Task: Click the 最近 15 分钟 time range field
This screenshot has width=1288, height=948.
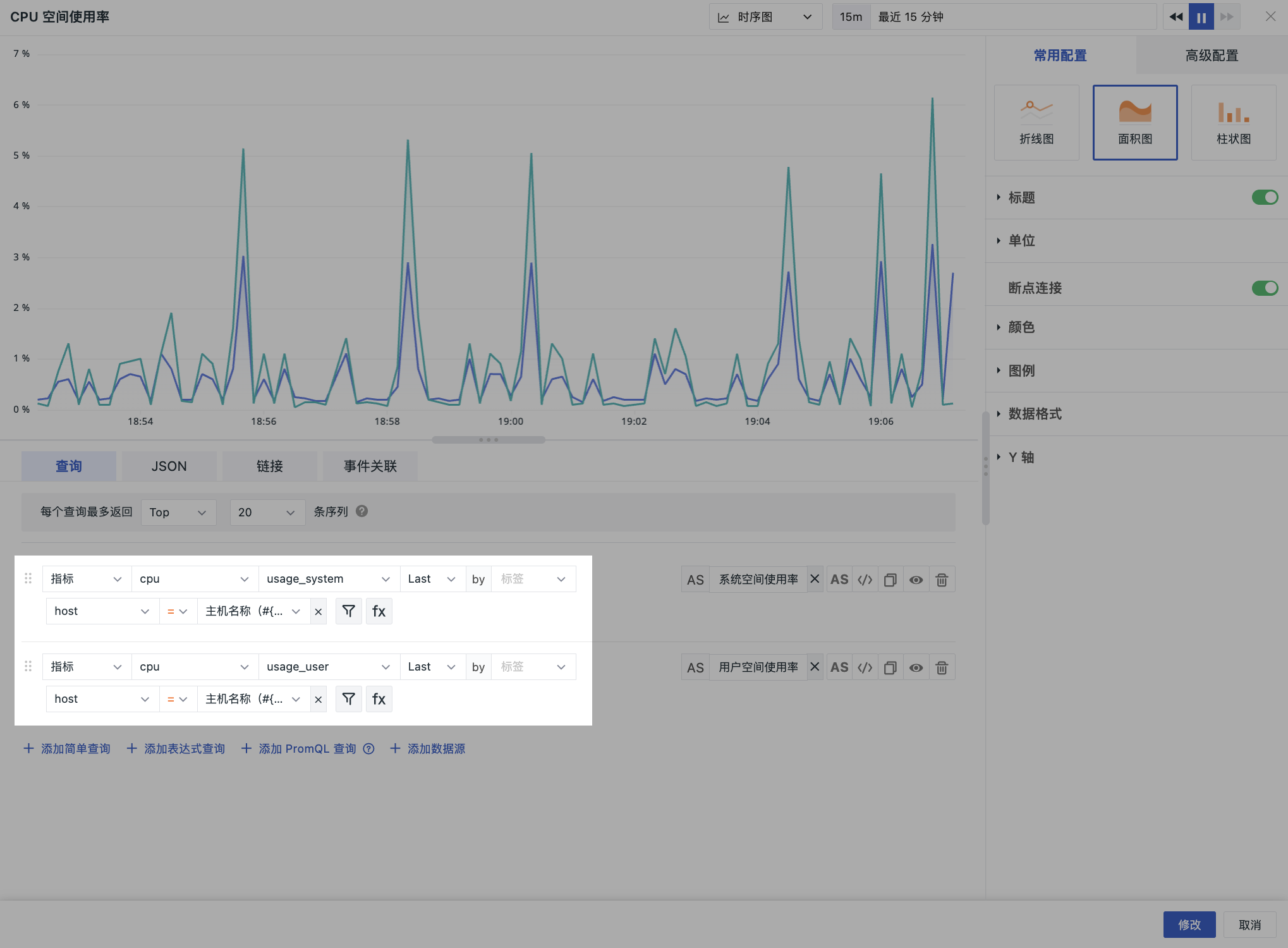Action: 1012,17
